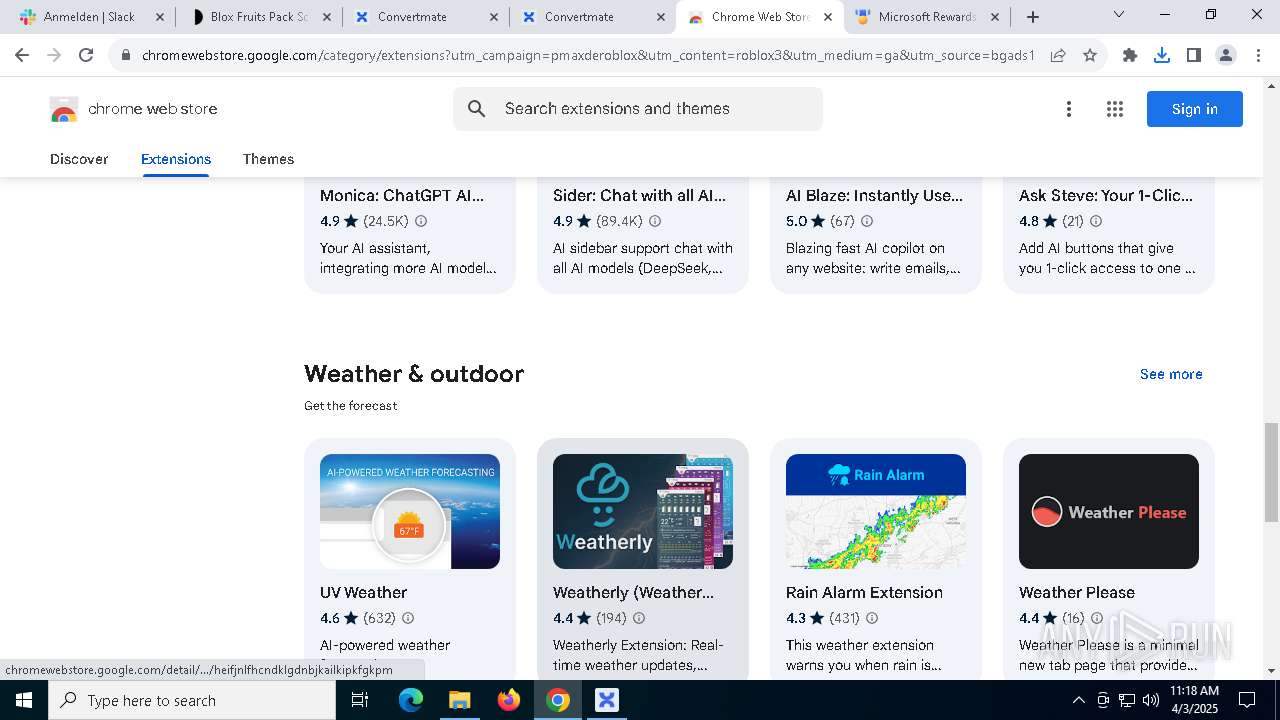Image resolution: width=1280 pixels, height=720 pixels.
Task: Open Weather Please extension title
Action: (1077, 592)
